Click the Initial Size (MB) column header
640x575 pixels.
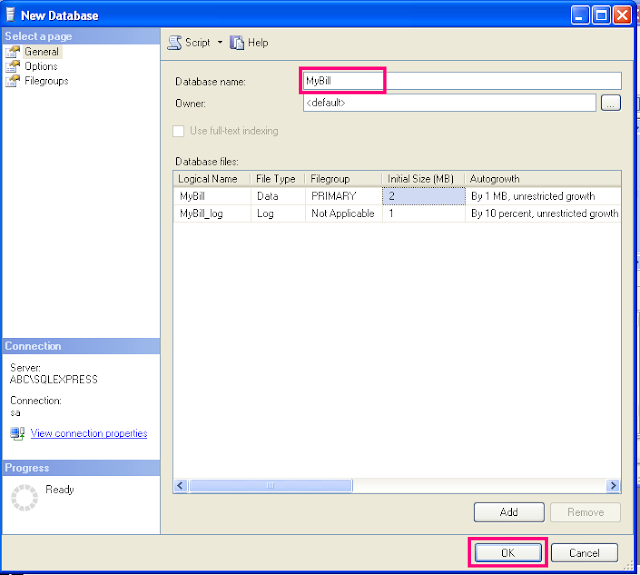pos(423,179)
